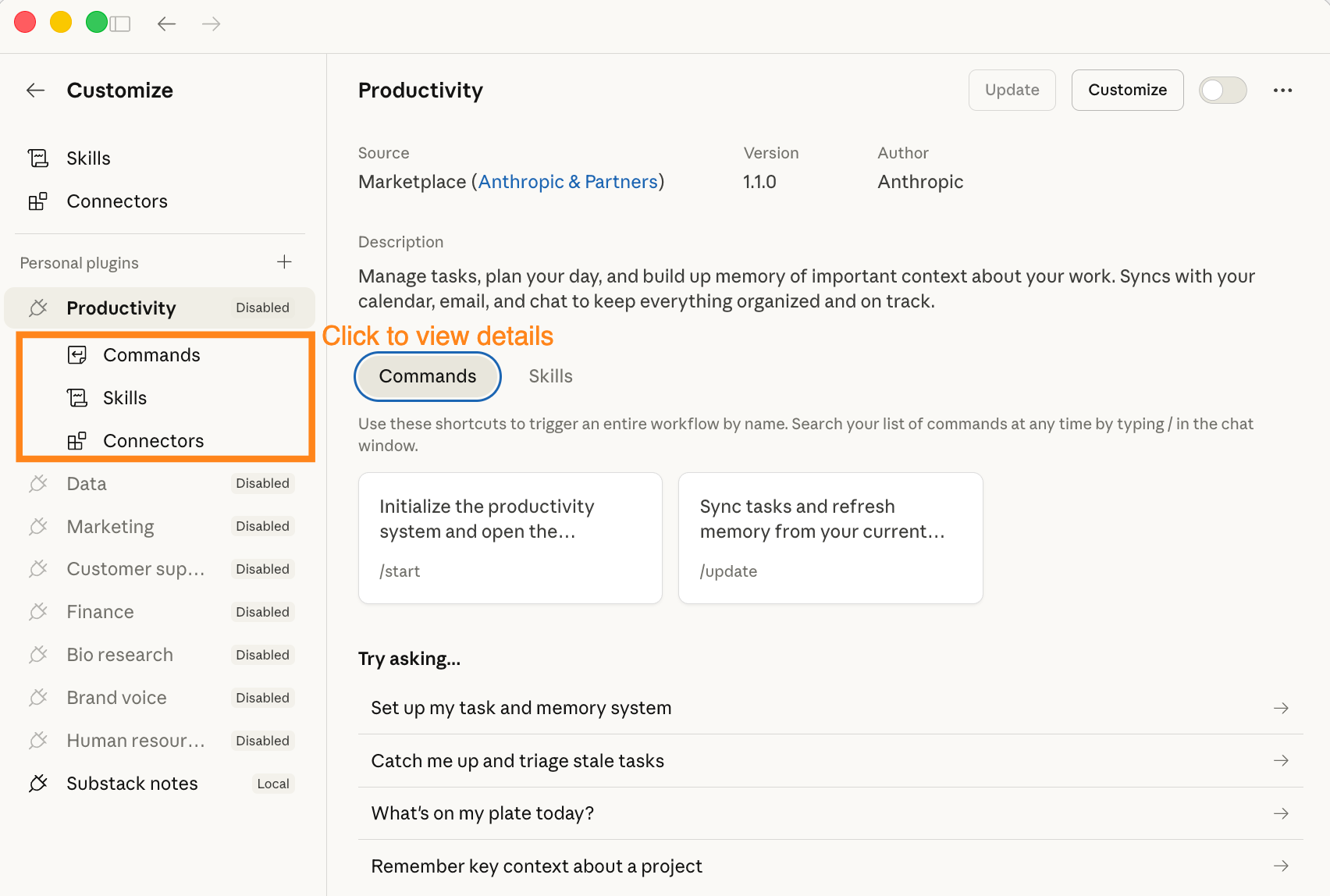Enable the Productivity plugin toggle

[1222, 91]
